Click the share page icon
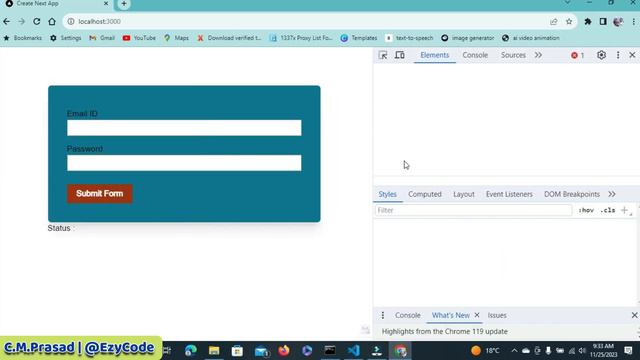 (553, 22)
